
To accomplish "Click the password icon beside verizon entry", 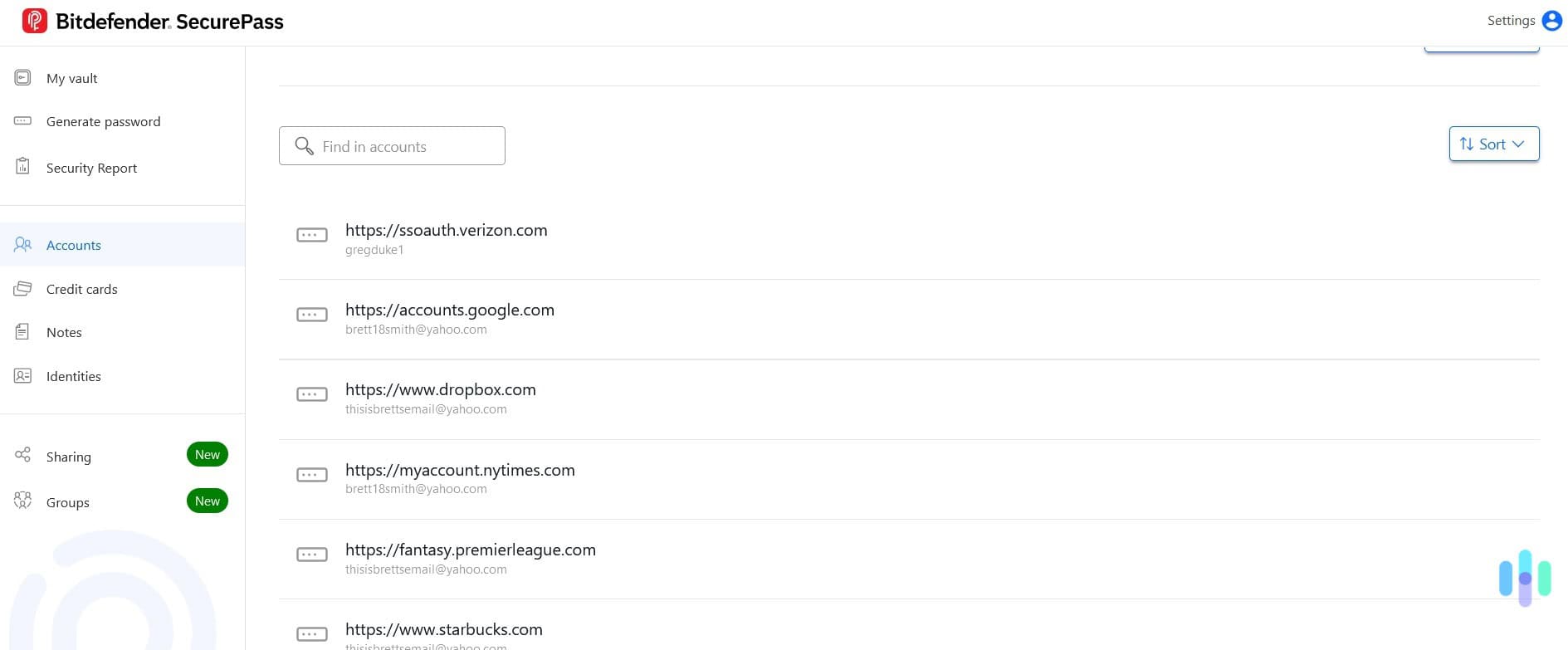I will (312, 236).
